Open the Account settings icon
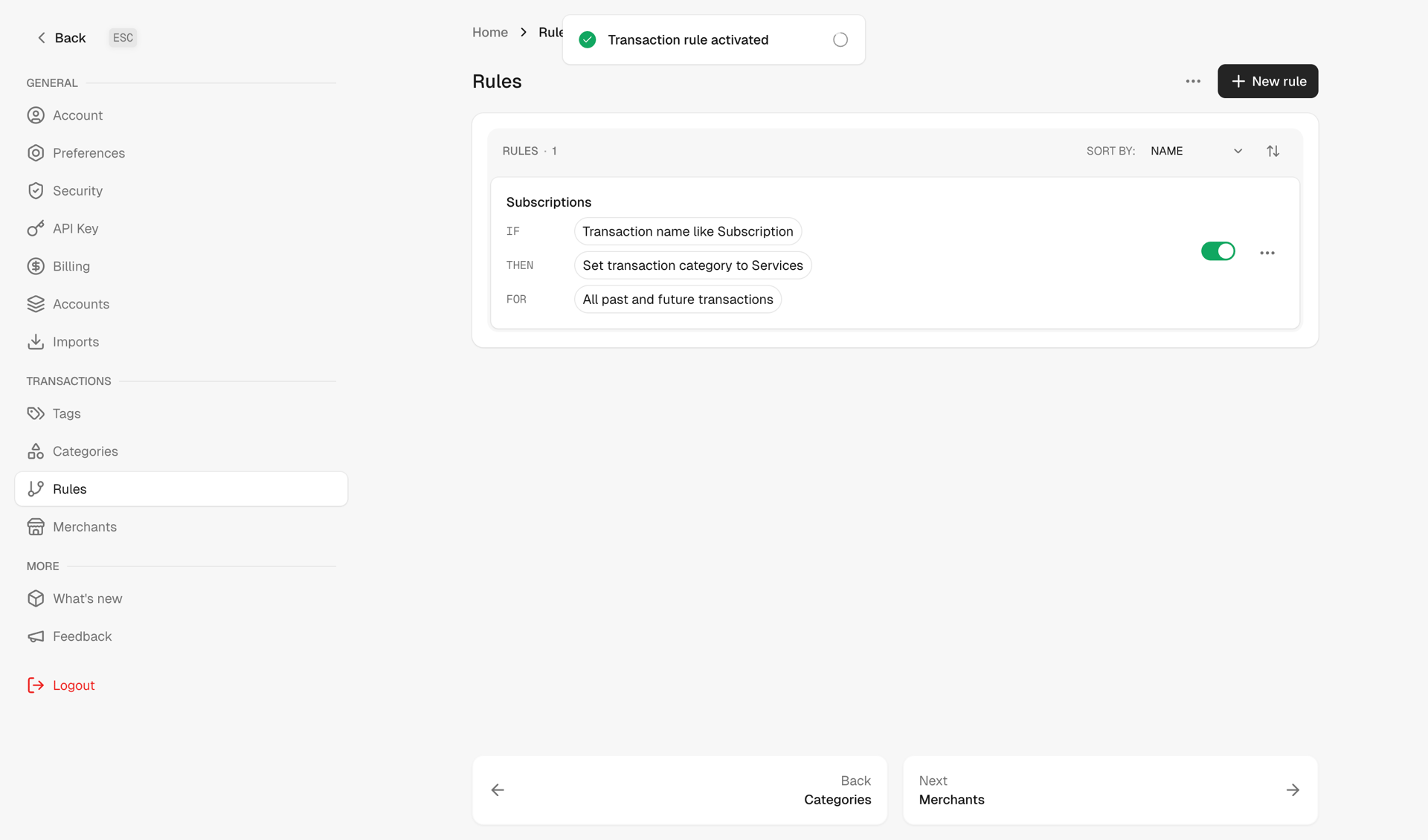 click(36, 115)
